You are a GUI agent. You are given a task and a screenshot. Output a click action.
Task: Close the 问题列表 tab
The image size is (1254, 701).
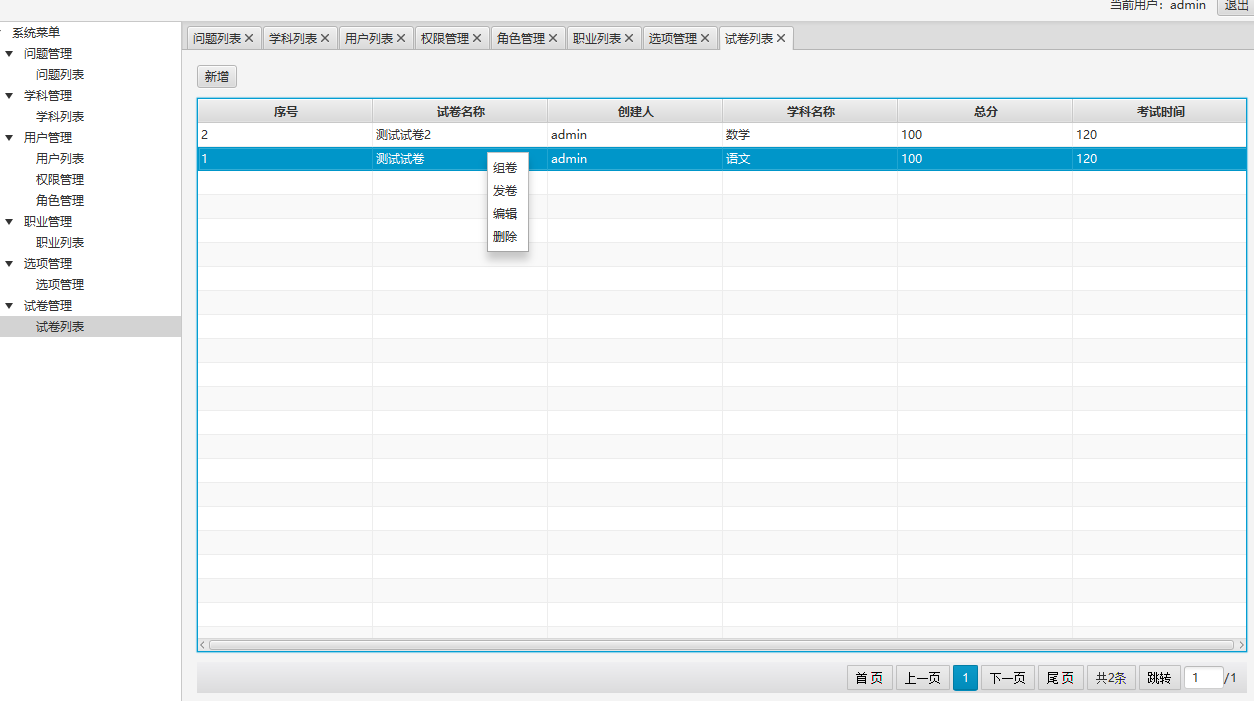pyautogui.click(x=249, y=39)
